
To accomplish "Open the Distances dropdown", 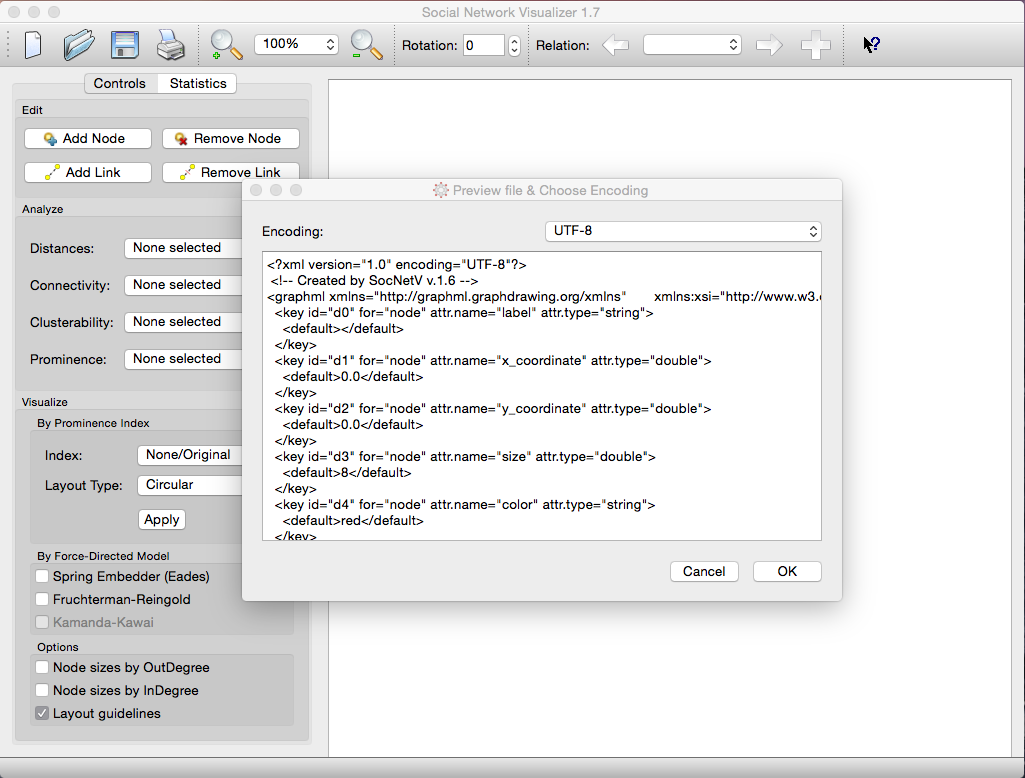I will tap(183, 248).
